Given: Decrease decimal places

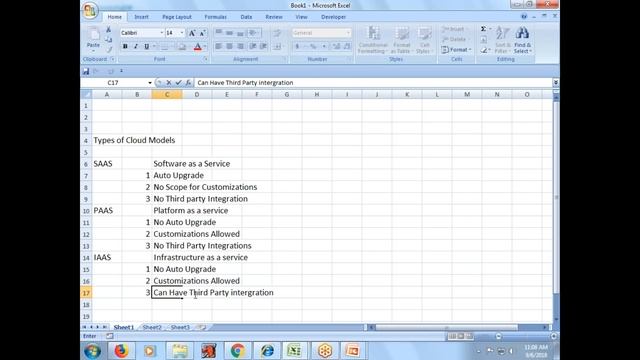Looking at the screenshot, I should coord(347,47).
